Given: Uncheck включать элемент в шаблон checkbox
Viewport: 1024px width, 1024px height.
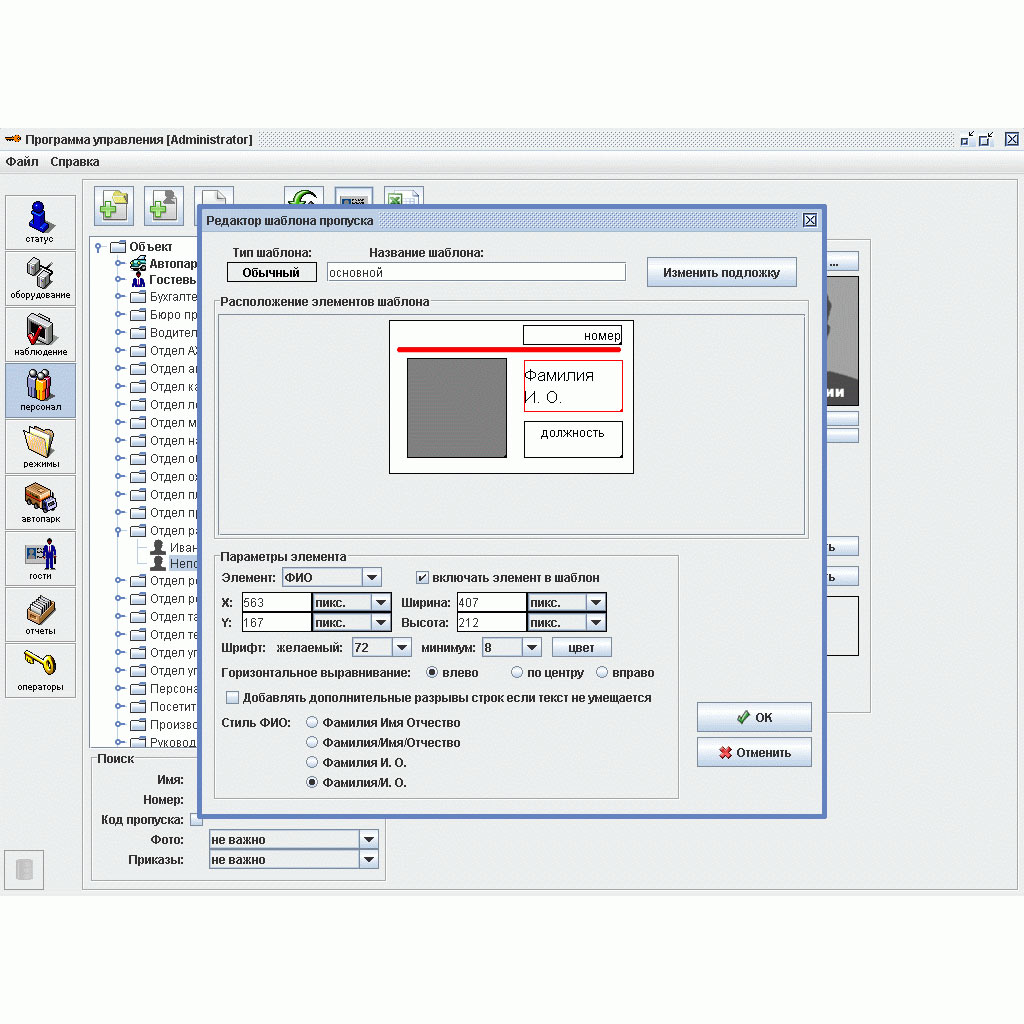Looking at the screenshot, I should [423, 578].
